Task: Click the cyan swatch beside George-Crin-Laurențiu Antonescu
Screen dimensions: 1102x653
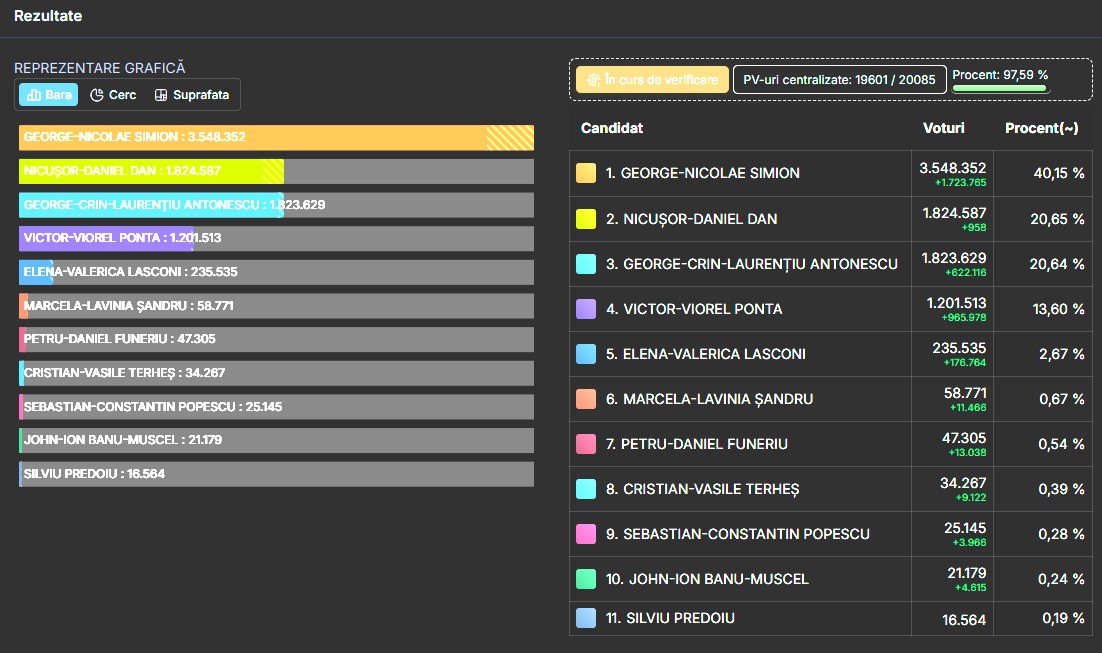Action: [x=585, y=264]
